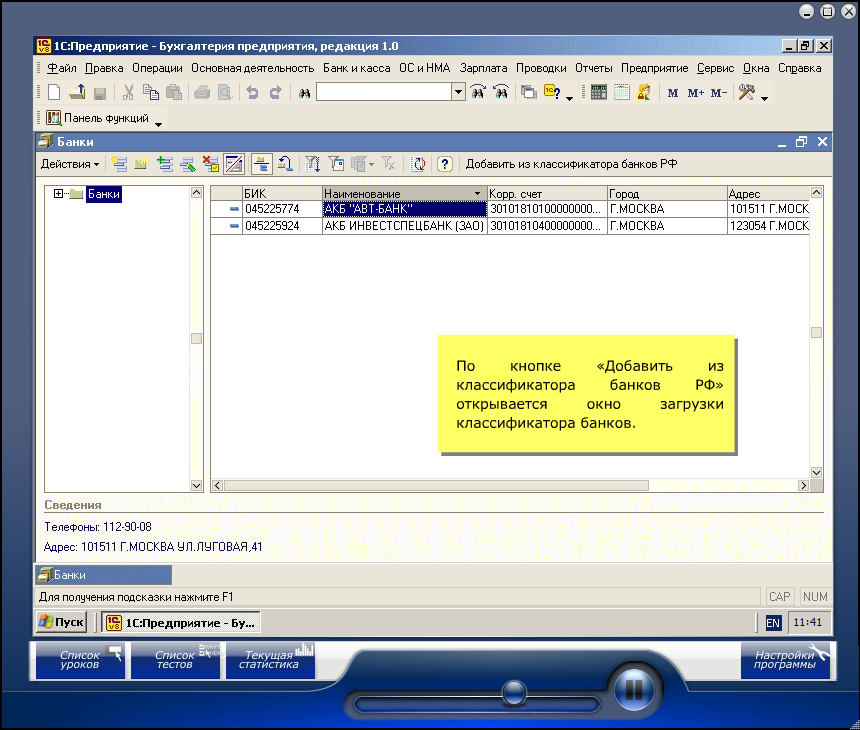Click the M+ memory button
The width and height of the screenshot is (860, 730).
(x=696, y=93)
